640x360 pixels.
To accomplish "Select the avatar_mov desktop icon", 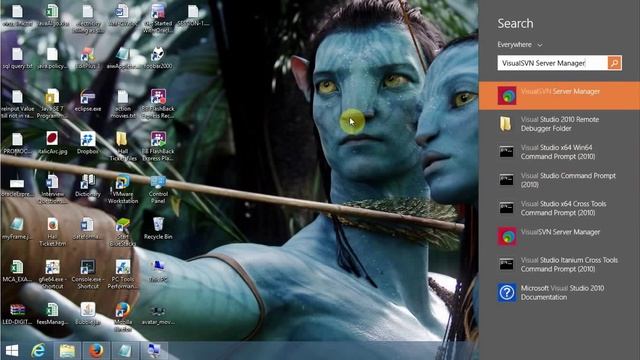I will pos(158,315).
